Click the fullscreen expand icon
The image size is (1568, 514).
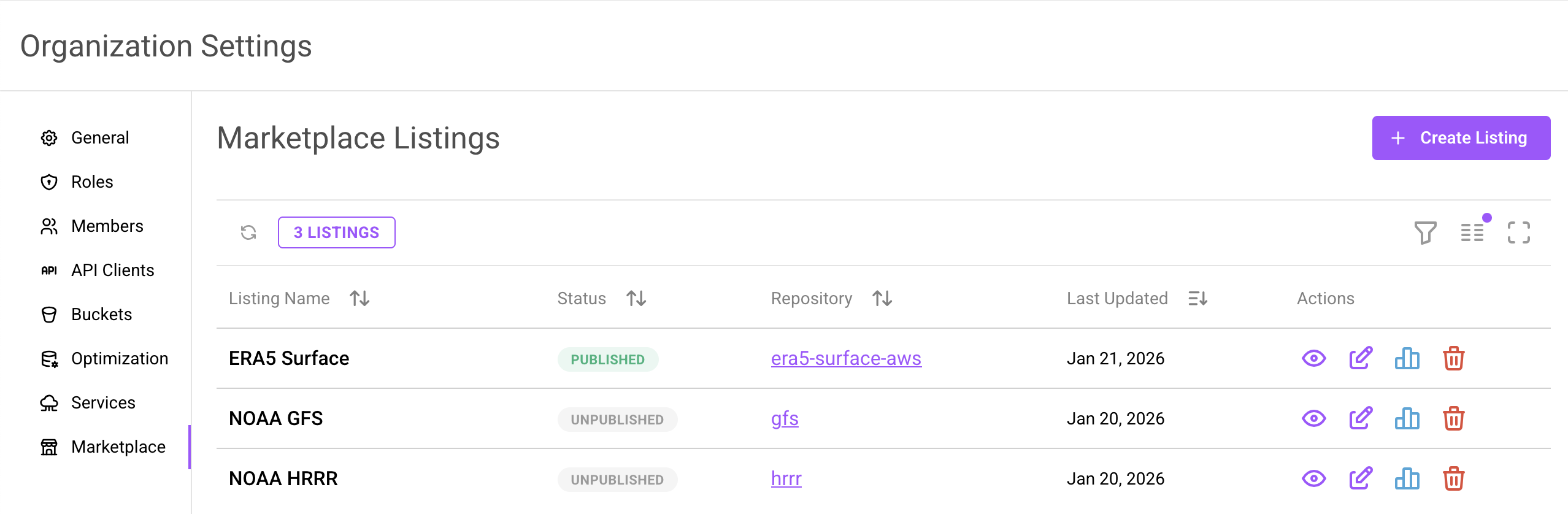[x=1520, y=233]
